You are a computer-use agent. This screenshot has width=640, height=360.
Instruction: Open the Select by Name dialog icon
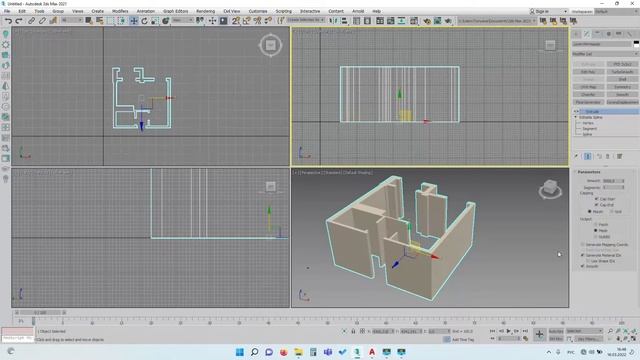100,21
